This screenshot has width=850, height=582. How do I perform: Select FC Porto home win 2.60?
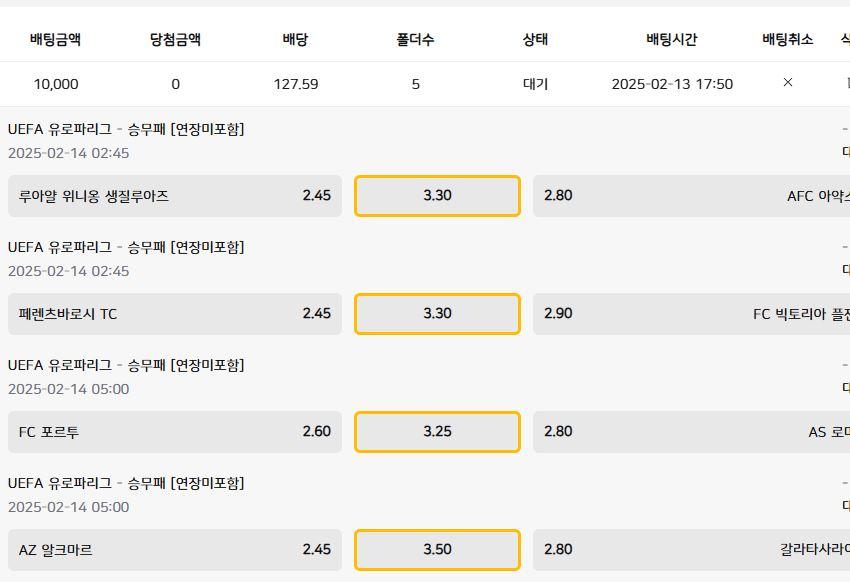175,432
